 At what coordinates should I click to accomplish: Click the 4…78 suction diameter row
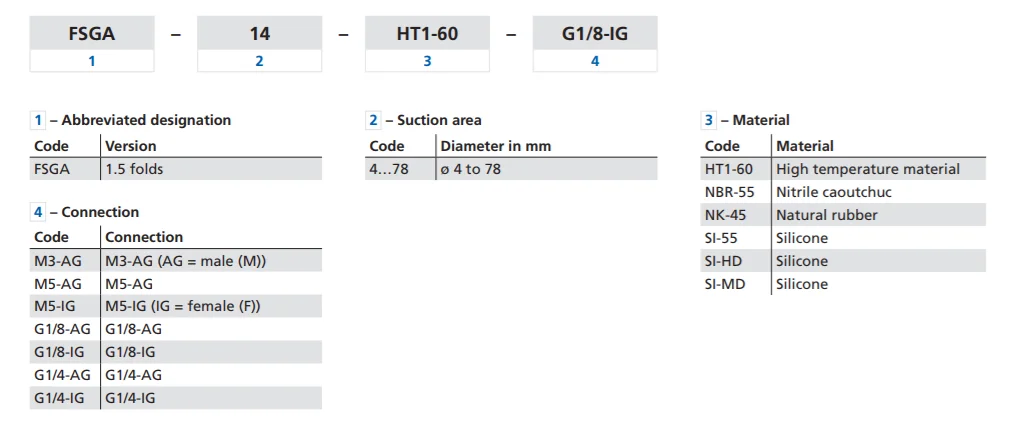[x=511, y=169]
